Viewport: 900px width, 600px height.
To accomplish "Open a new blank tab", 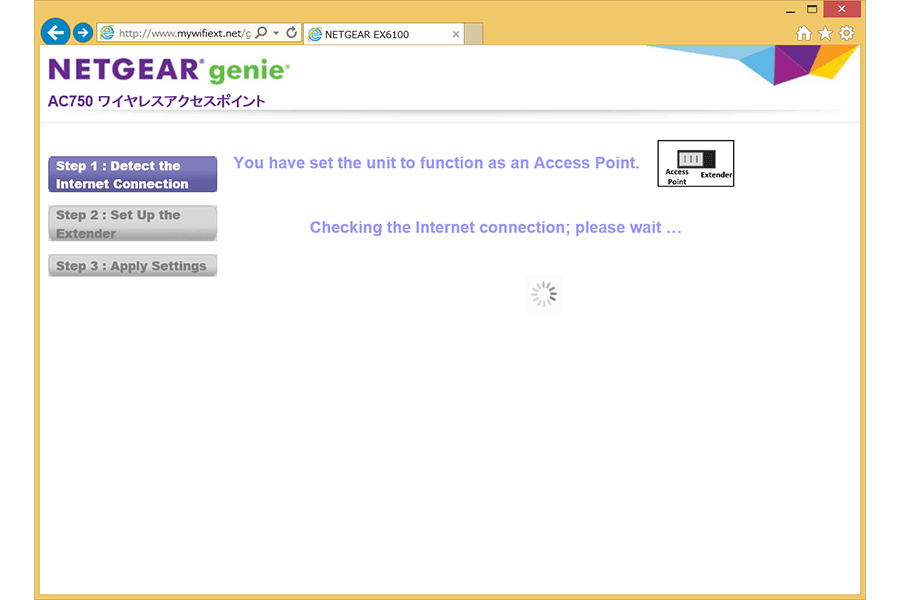I will (x=474, y=34).
